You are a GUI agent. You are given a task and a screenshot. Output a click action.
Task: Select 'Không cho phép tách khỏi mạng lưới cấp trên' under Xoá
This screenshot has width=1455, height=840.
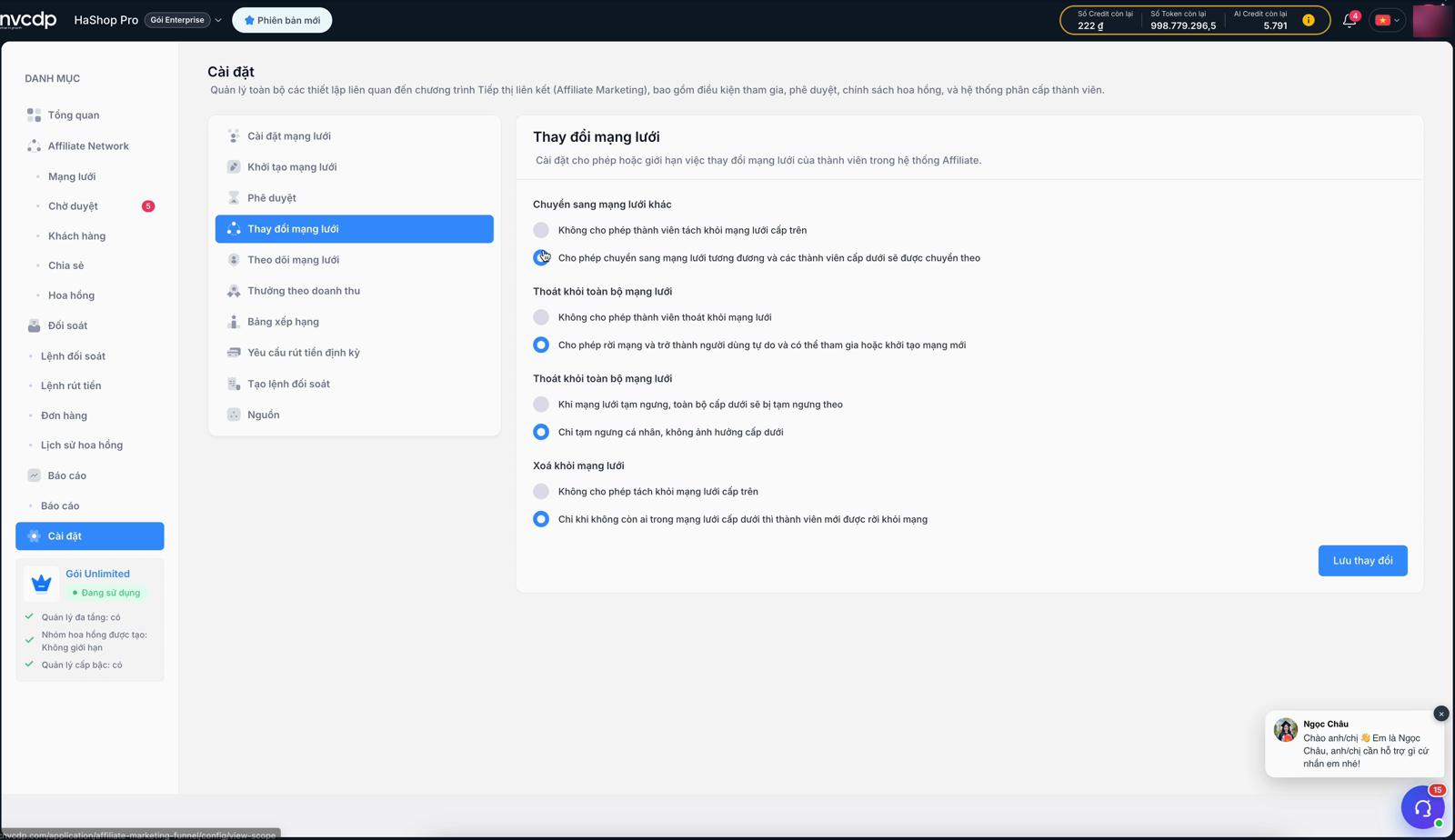(541, 492)
